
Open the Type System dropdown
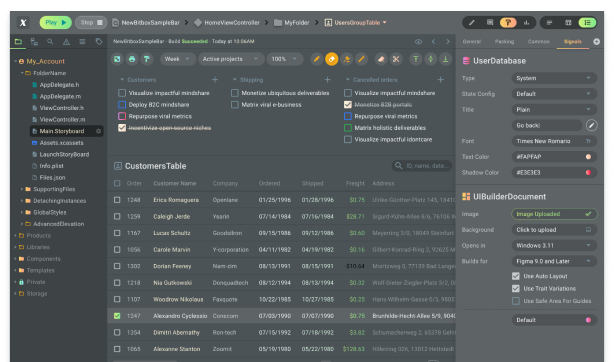pos(554,78)
